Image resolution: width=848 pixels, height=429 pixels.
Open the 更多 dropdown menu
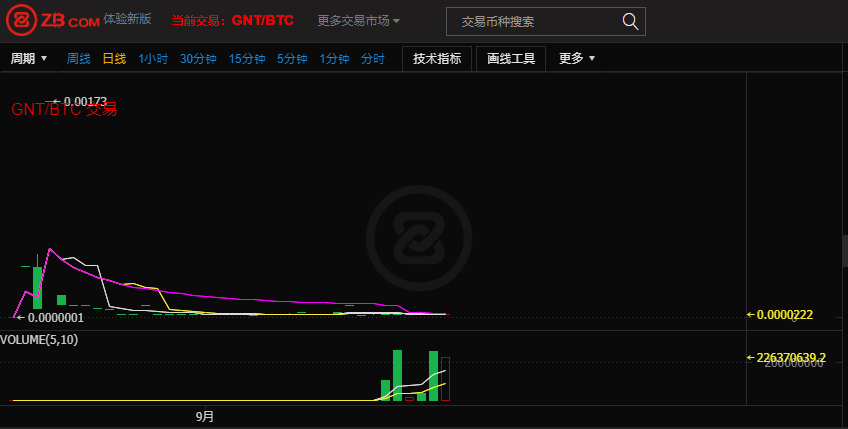tap(577, 58)
